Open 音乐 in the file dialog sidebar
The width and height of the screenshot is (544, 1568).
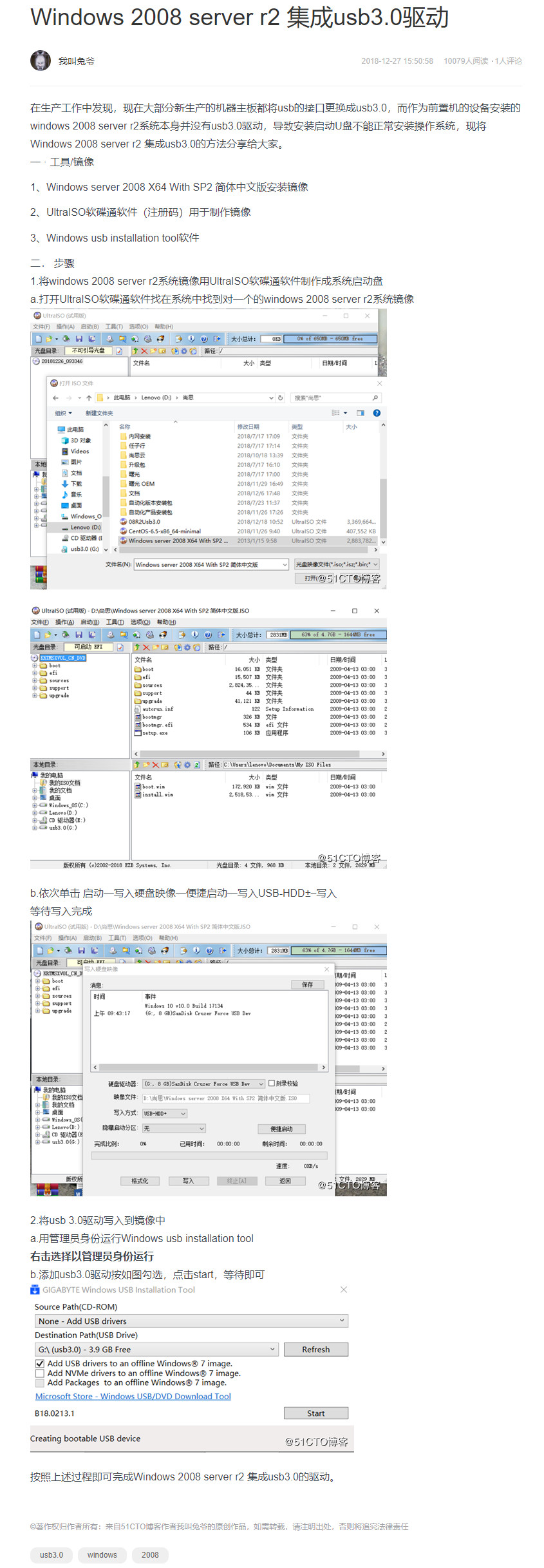71,495
